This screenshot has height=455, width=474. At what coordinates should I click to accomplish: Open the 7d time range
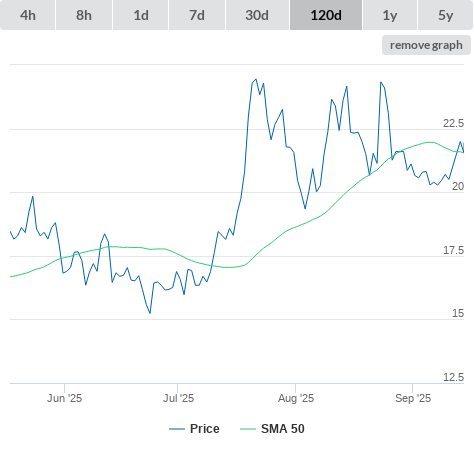(x=197, y=15)
